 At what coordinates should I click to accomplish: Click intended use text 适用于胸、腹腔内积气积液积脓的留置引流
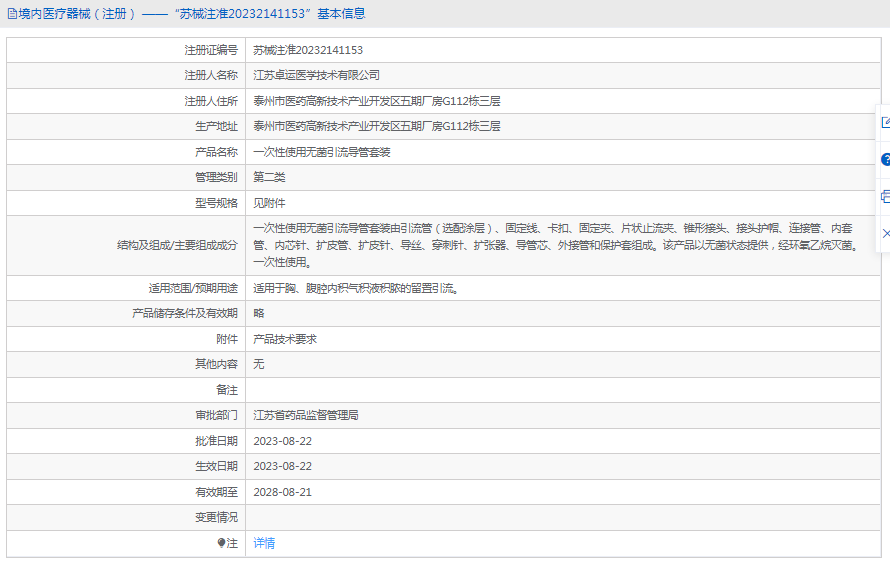(x=356, y=288)
